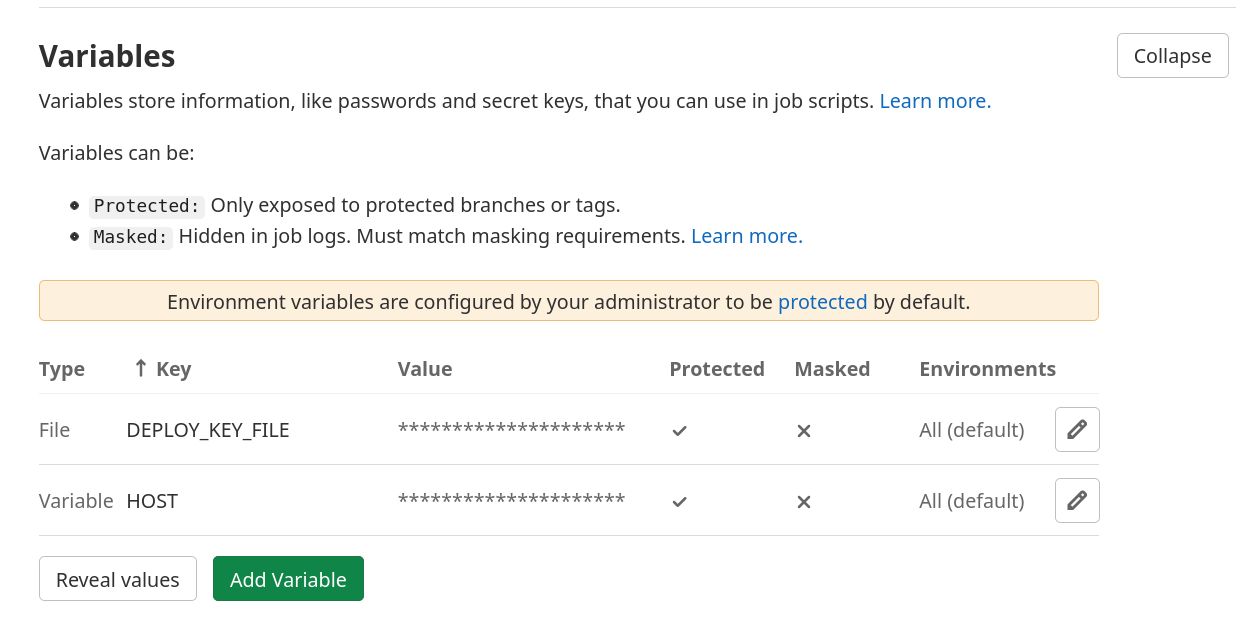The image size is (1248, 619).
Task: Click the Value column header
Action: [x=425, y=369]
